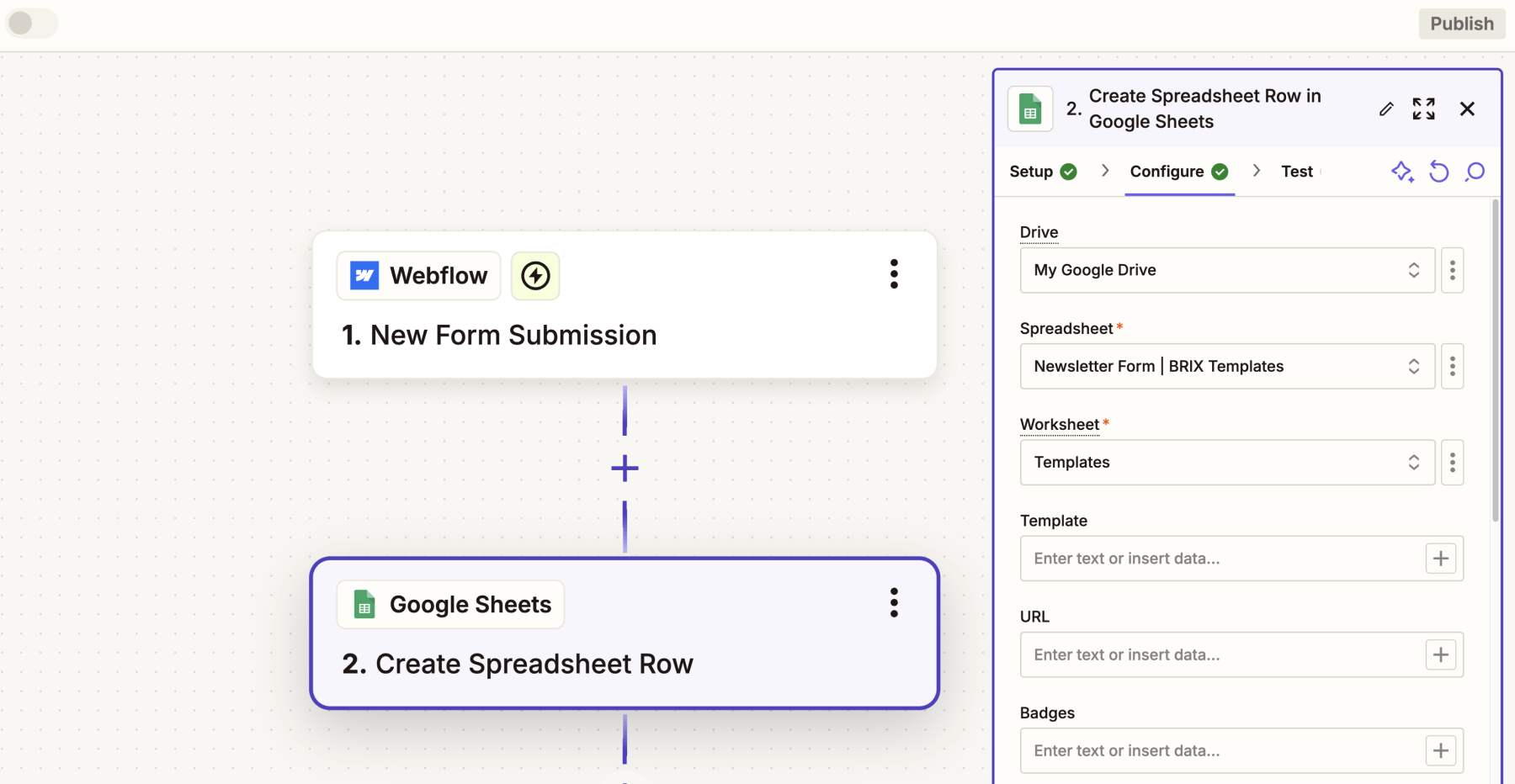Click the AI sparkle icon in panel
The height and width of the screenshot is (784, 1515).
pyautogui.click(x=1402, y=172)
